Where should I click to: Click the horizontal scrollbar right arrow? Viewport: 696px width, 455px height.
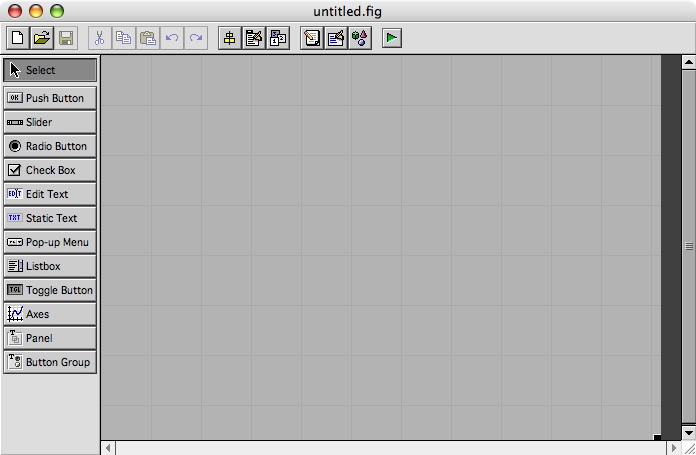click(x=674, y=448)
